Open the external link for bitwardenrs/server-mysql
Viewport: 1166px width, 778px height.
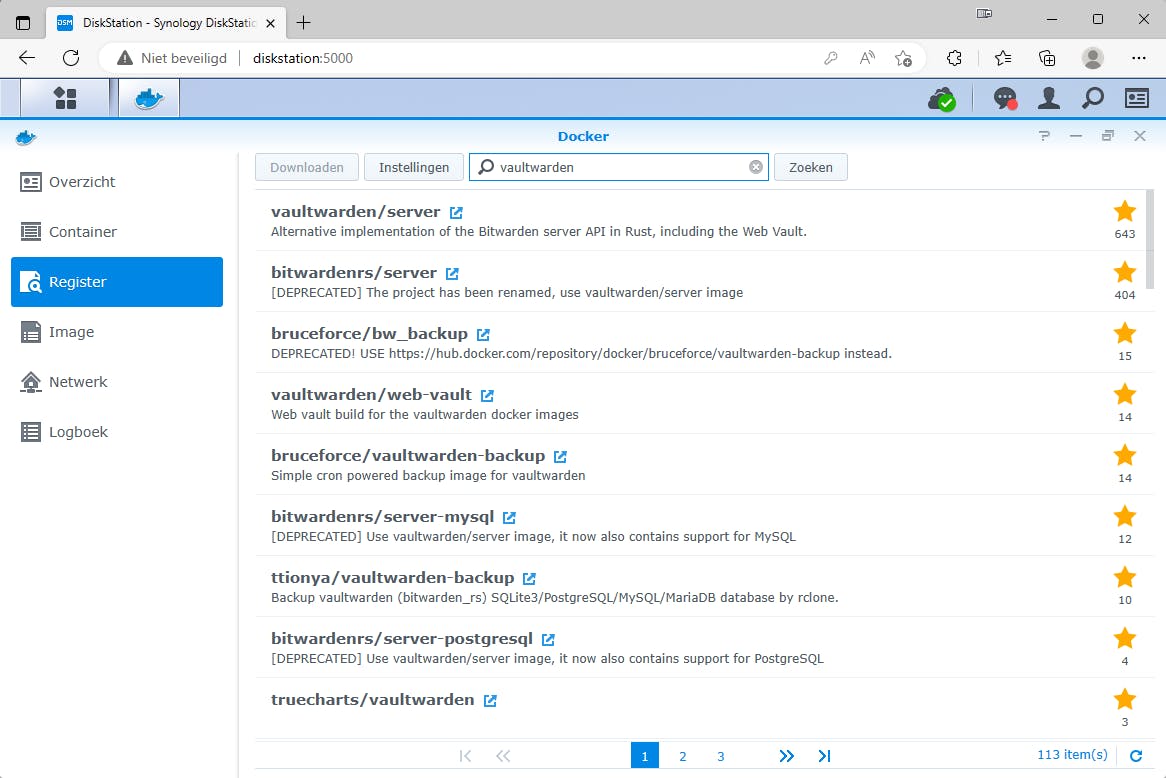click(x=509, y=518)
